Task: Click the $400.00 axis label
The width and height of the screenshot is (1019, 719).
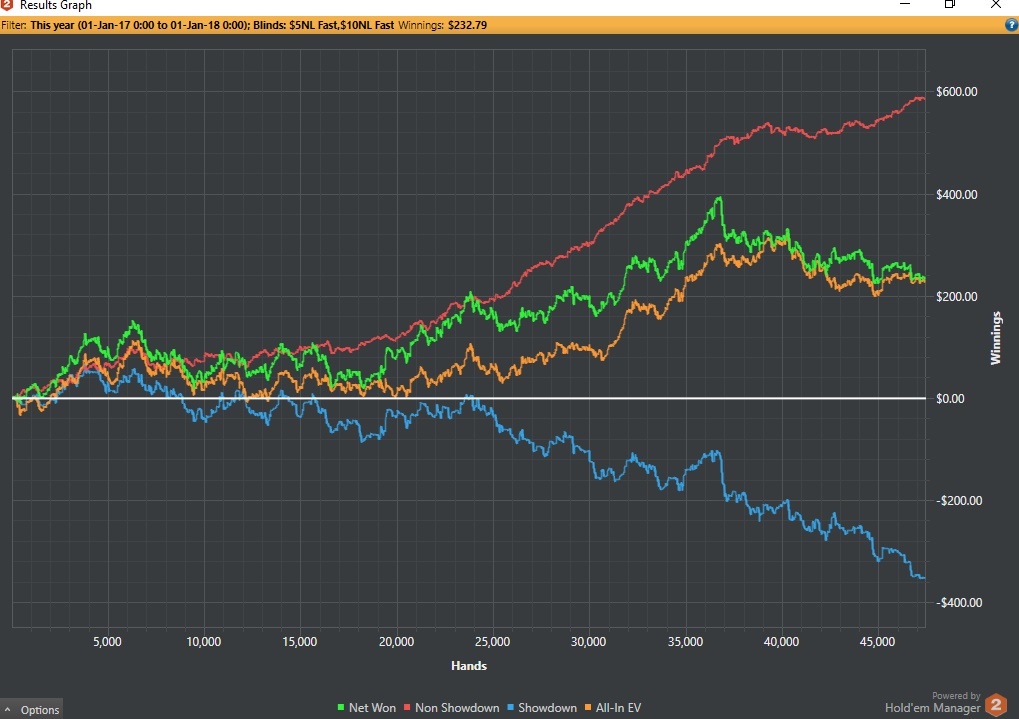Action: point(956,194)
